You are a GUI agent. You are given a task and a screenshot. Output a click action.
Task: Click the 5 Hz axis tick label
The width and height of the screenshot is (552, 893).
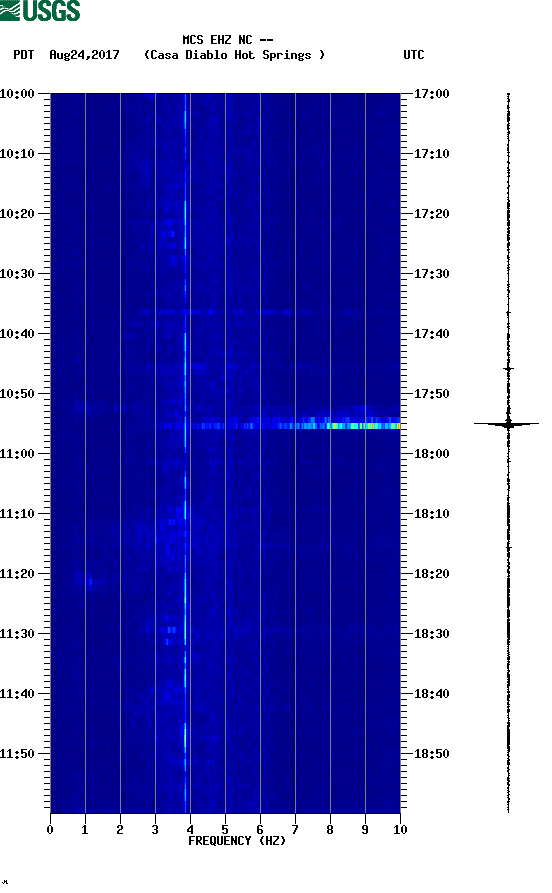(225, 829)
